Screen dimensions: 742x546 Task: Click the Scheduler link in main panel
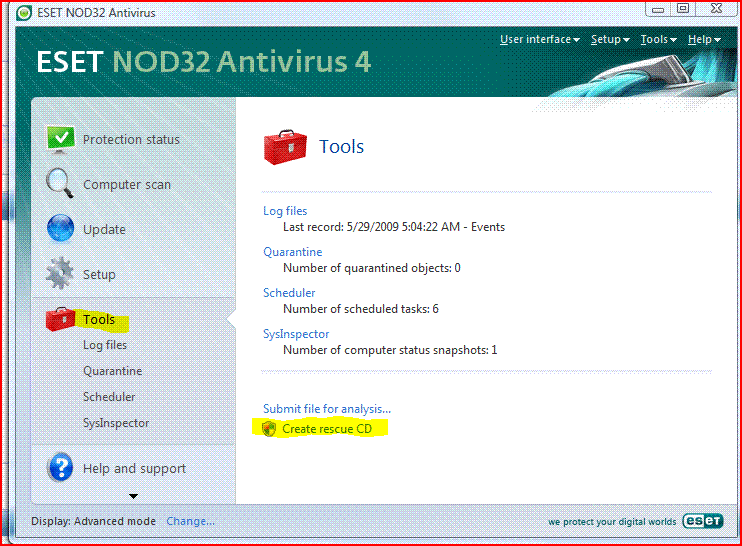pos(289,293)
